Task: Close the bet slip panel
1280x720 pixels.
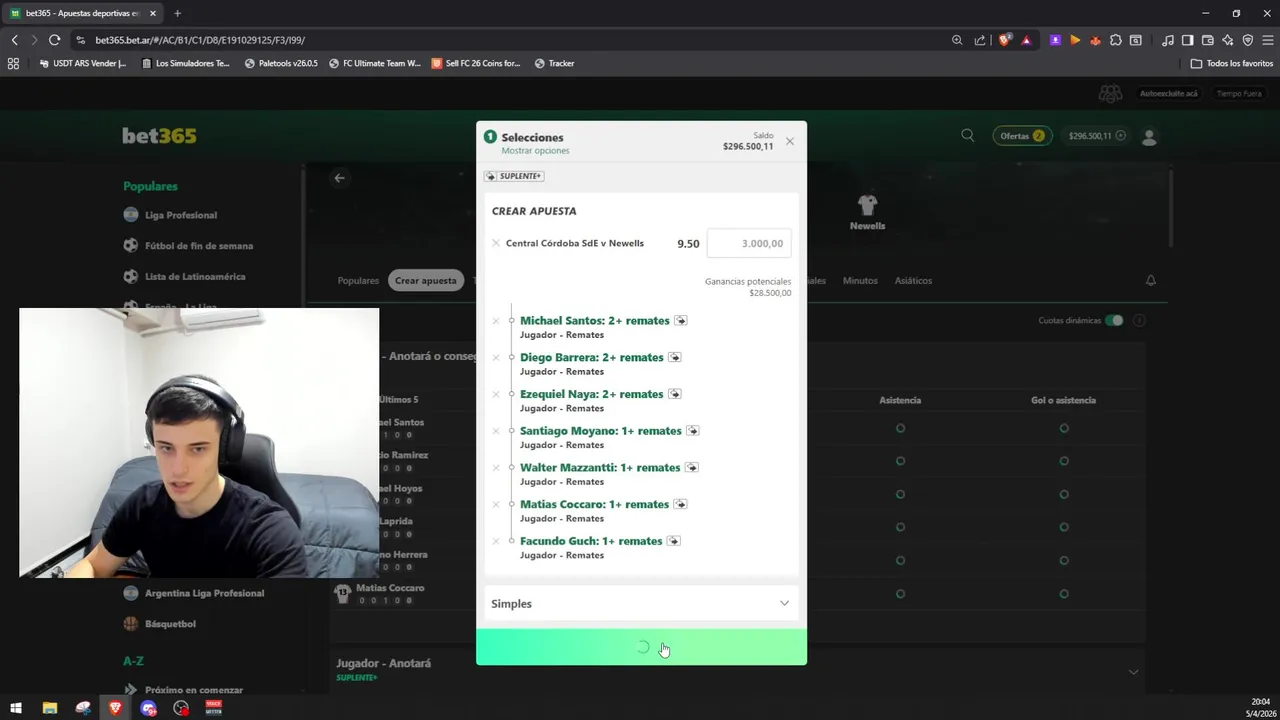Action: click(x=790, y=141)
